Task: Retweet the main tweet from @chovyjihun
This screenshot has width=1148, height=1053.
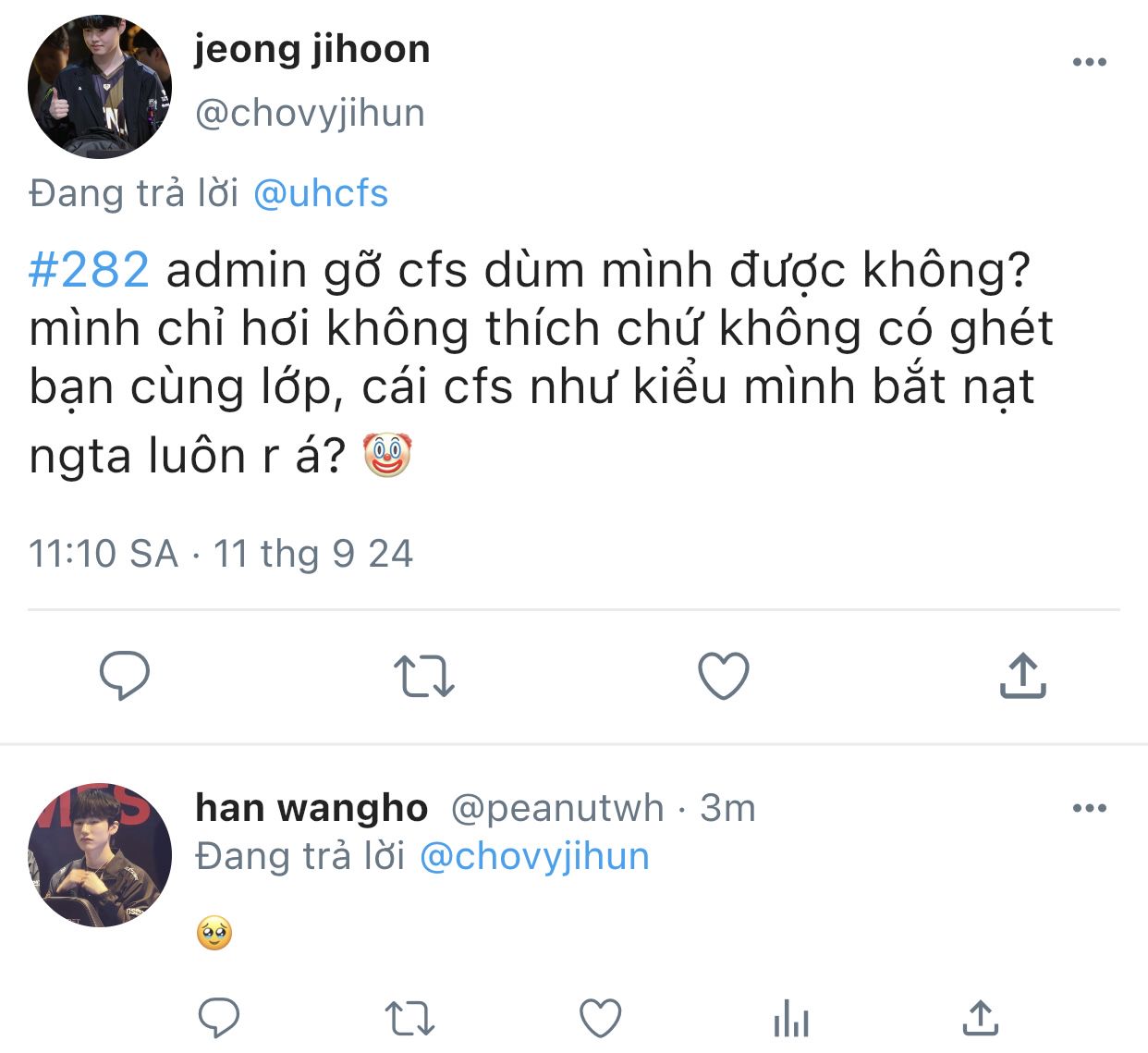Action: click(423, 675)
